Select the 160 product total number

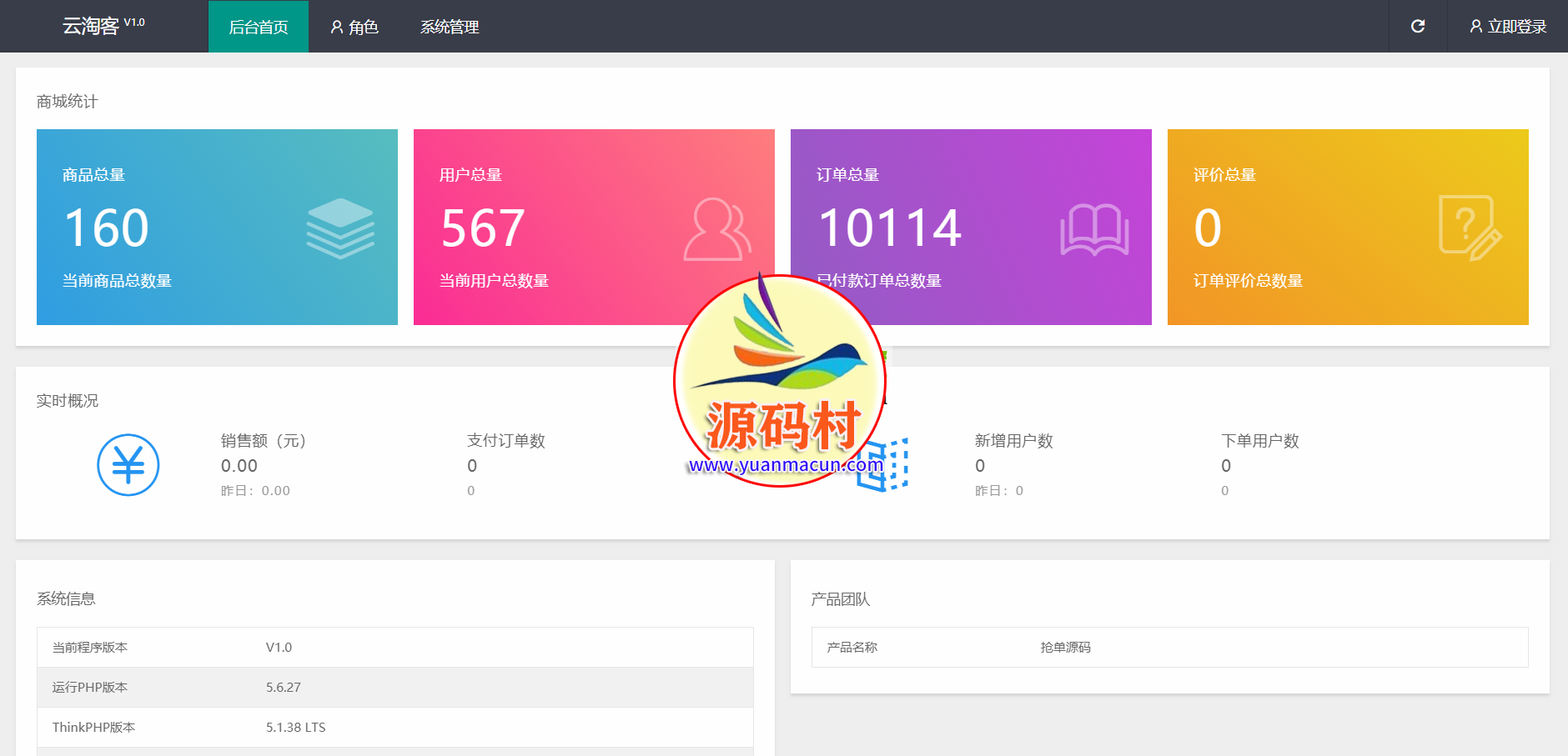click(x=107, y=228)
